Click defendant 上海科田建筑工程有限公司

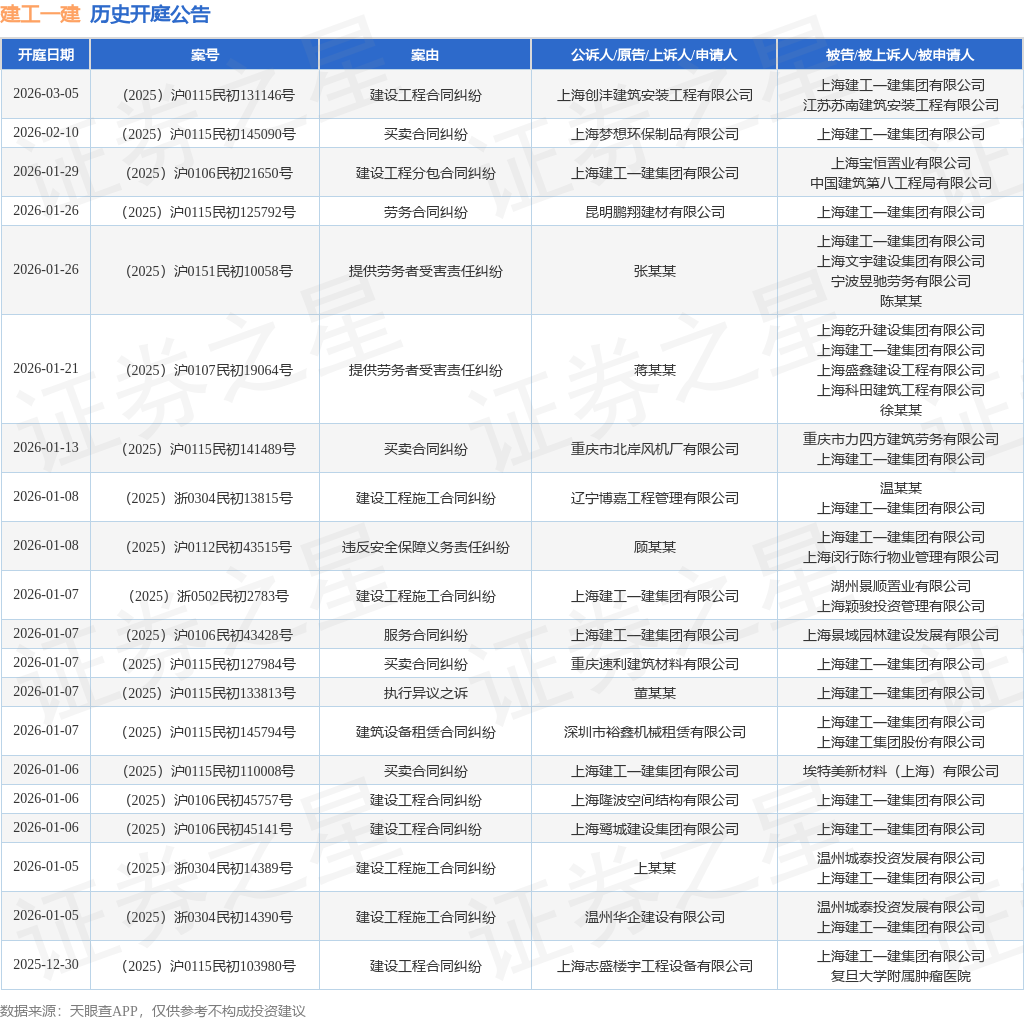(x=901, y=390)
